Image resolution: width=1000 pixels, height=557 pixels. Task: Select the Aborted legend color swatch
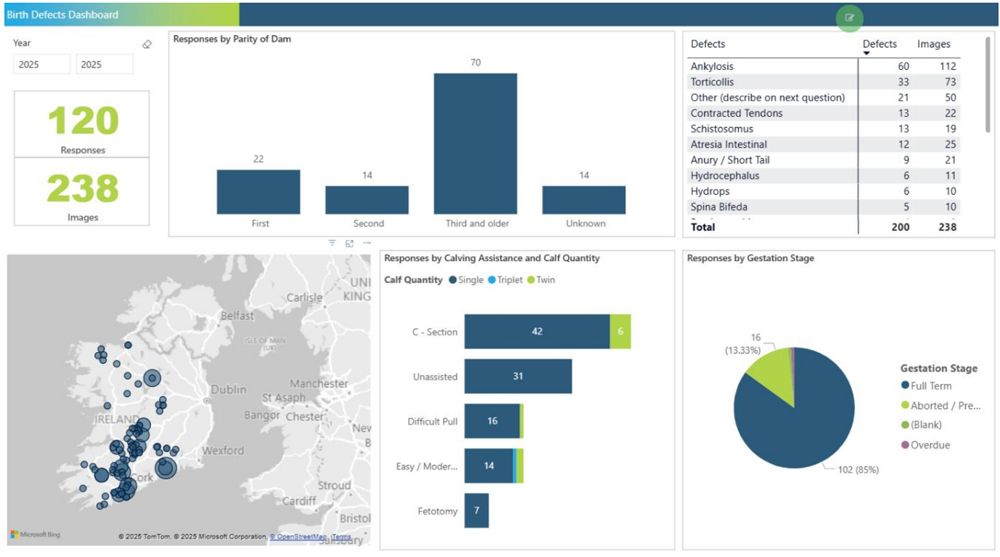[x=905, y=405]
